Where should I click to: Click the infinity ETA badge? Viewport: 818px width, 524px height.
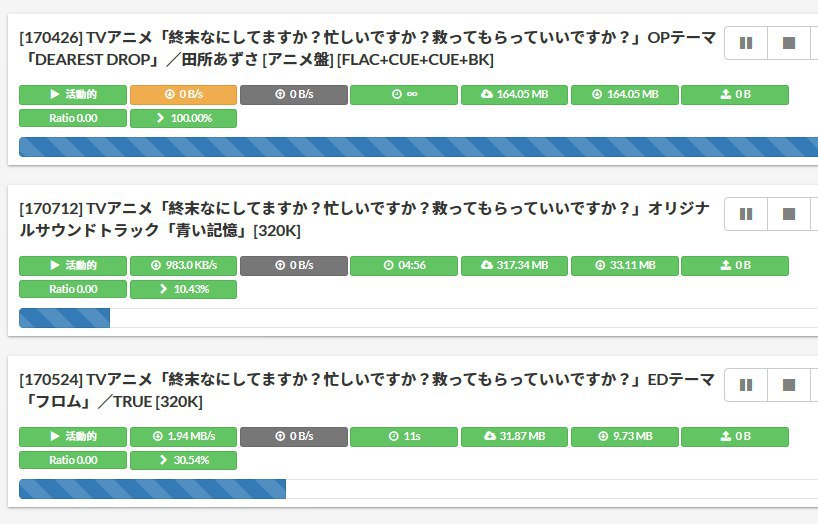(x=404, y=94)
